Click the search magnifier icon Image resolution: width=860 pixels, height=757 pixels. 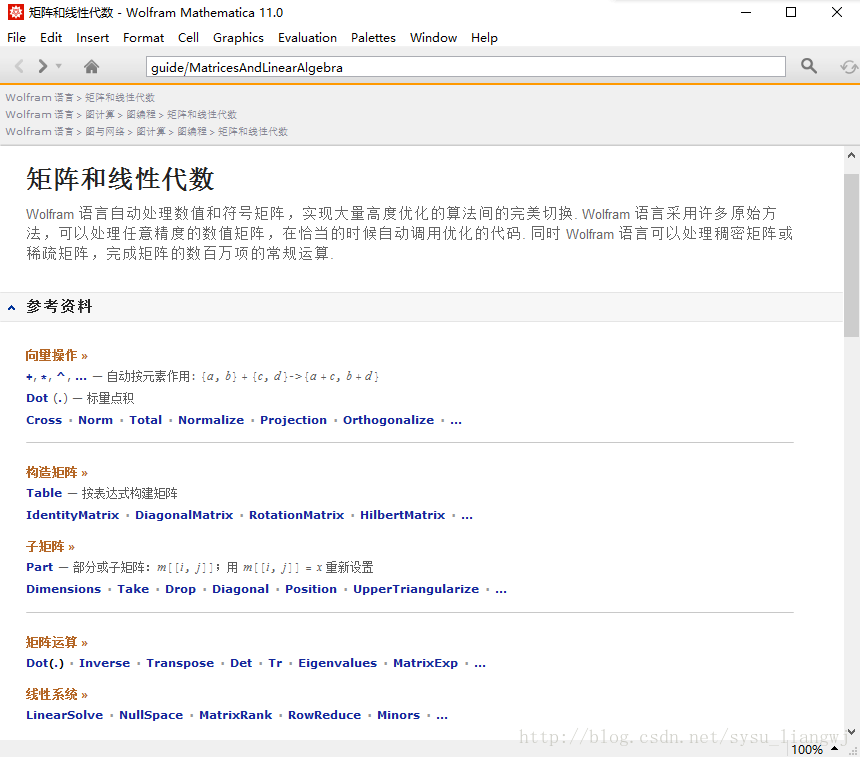[x=808, y=66]
